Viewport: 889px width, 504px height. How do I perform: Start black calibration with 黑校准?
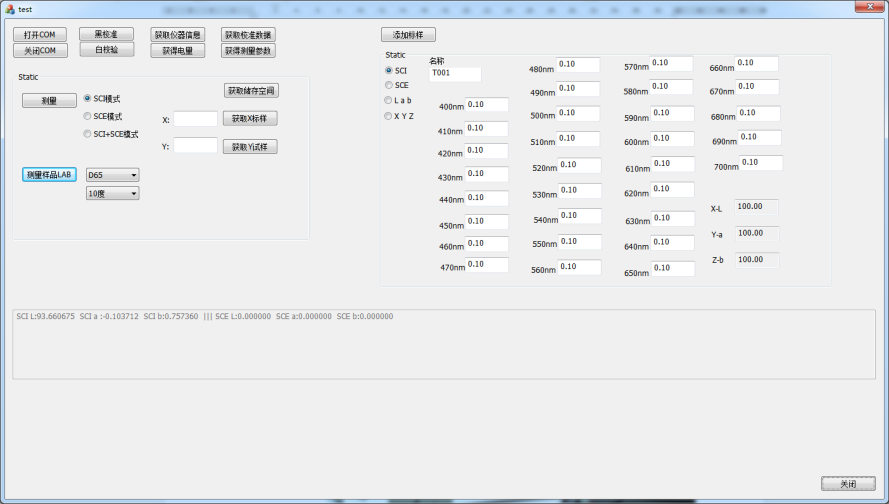pyautogui.click(x=106, y=34)
